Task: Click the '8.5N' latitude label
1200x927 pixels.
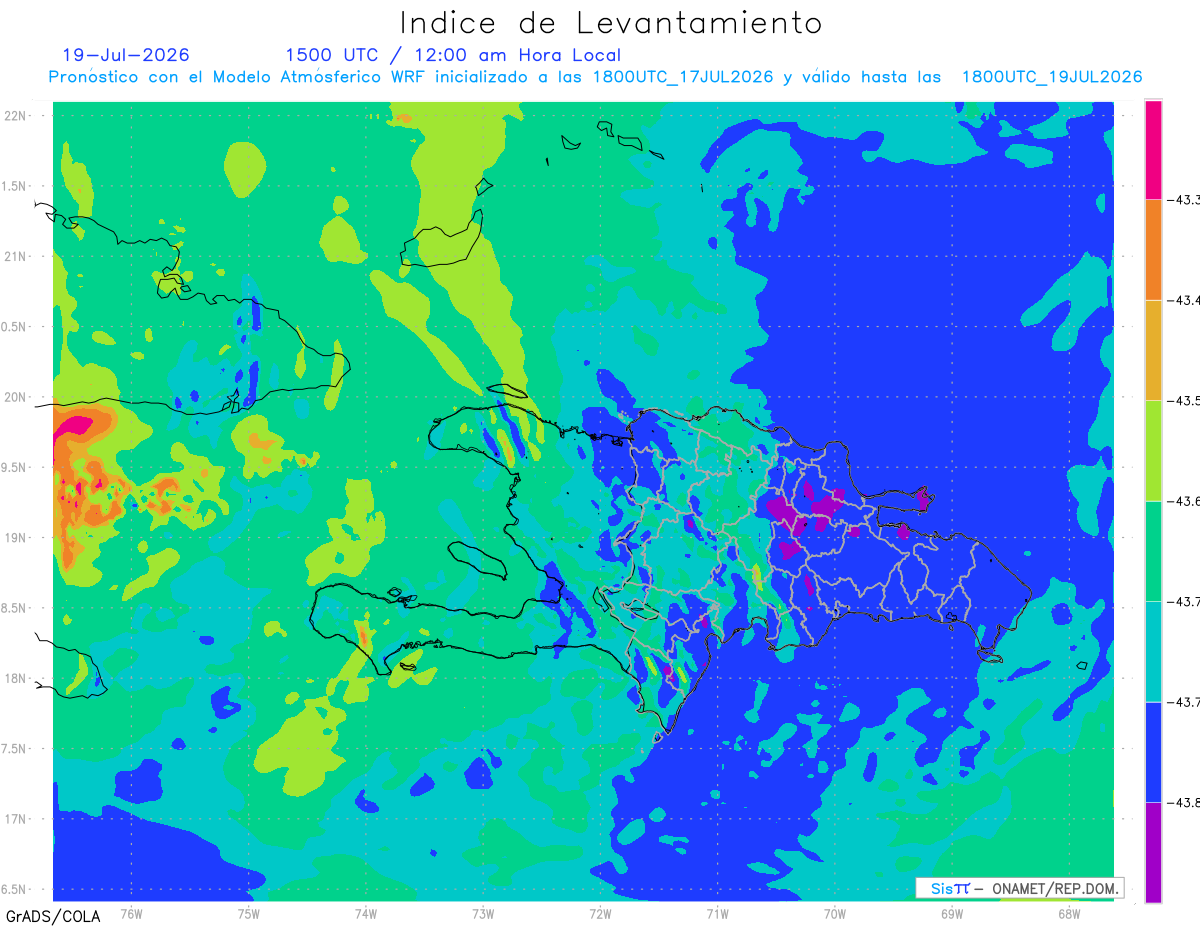Action: tap(15, 608)
